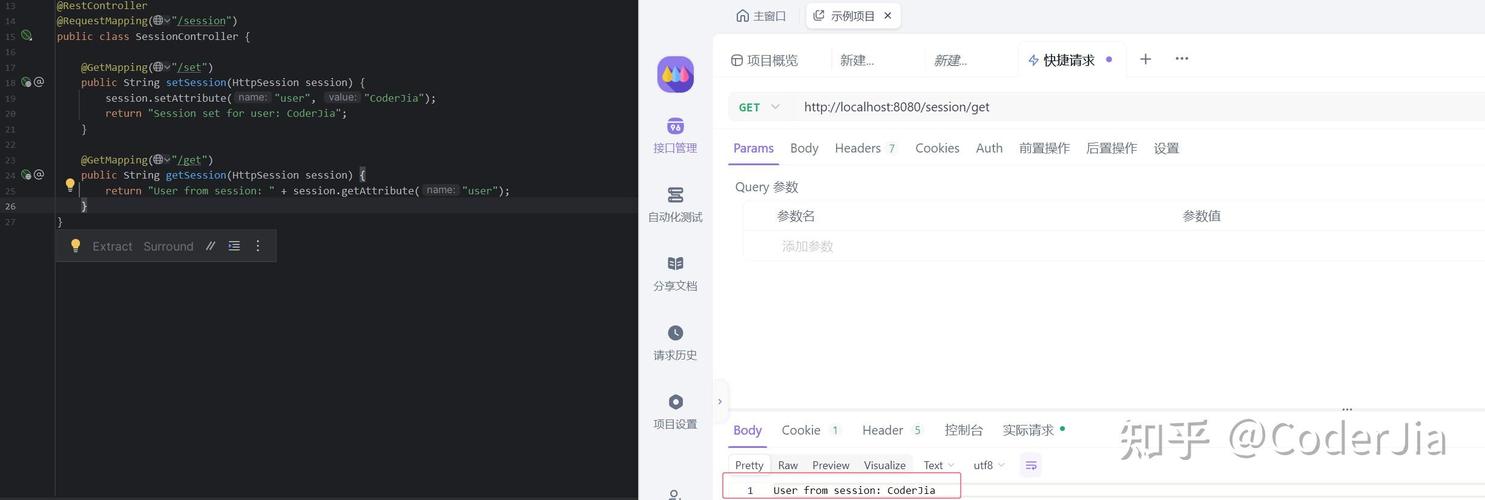Image resolution: width=1485 pixels, height=500 pixels.
Task: Select the 后置操作 tab
Action: pos(1111,148)
